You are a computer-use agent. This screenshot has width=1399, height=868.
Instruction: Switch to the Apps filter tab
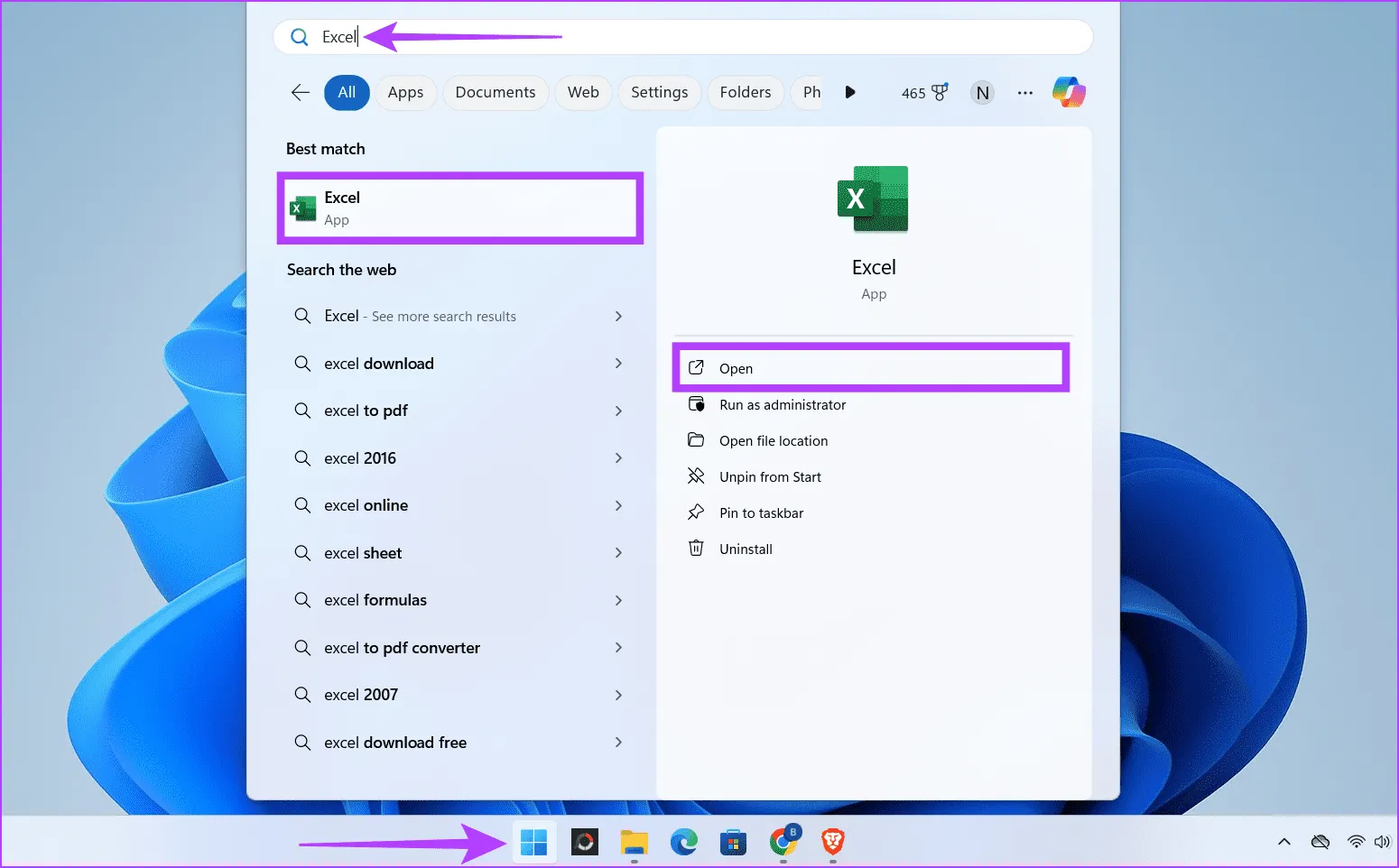click(405, 92)
